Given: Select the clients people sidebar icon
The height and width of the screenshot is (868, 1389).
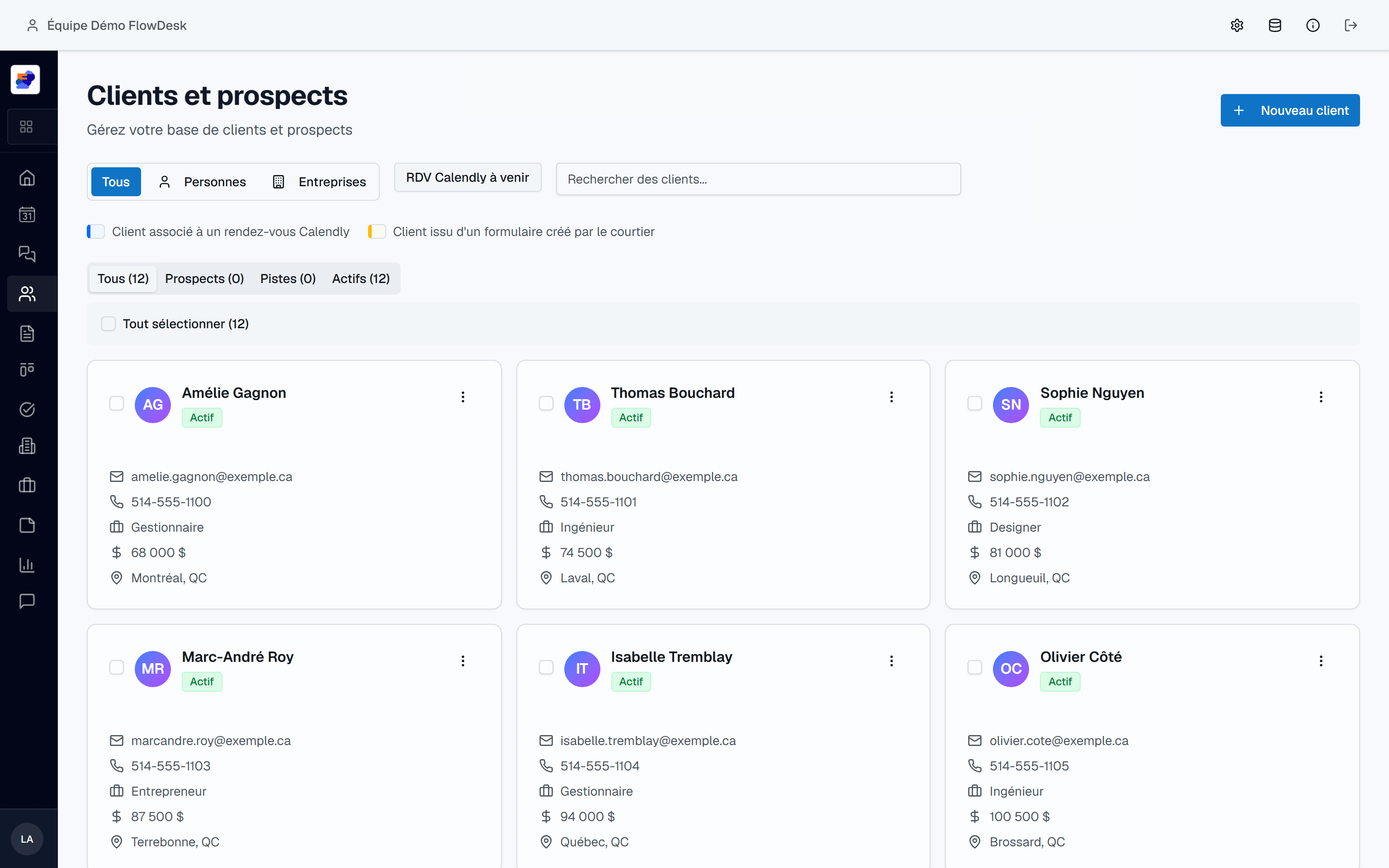Looking at the screenshot, I should click(x=27, y=294).
